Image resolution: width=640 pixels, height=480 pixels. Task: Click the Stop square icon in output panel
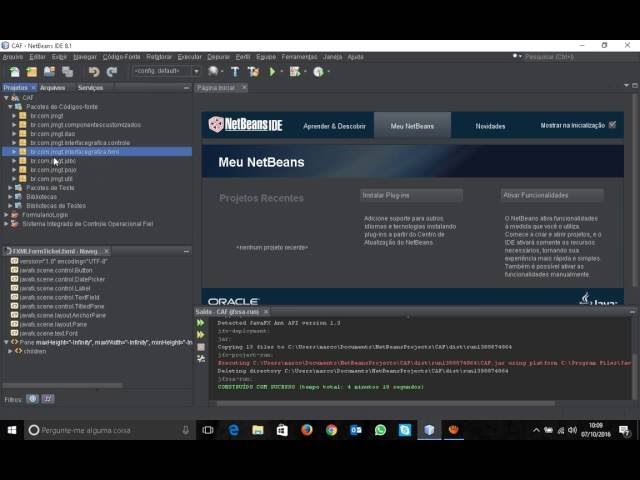[x=201, y=347]
